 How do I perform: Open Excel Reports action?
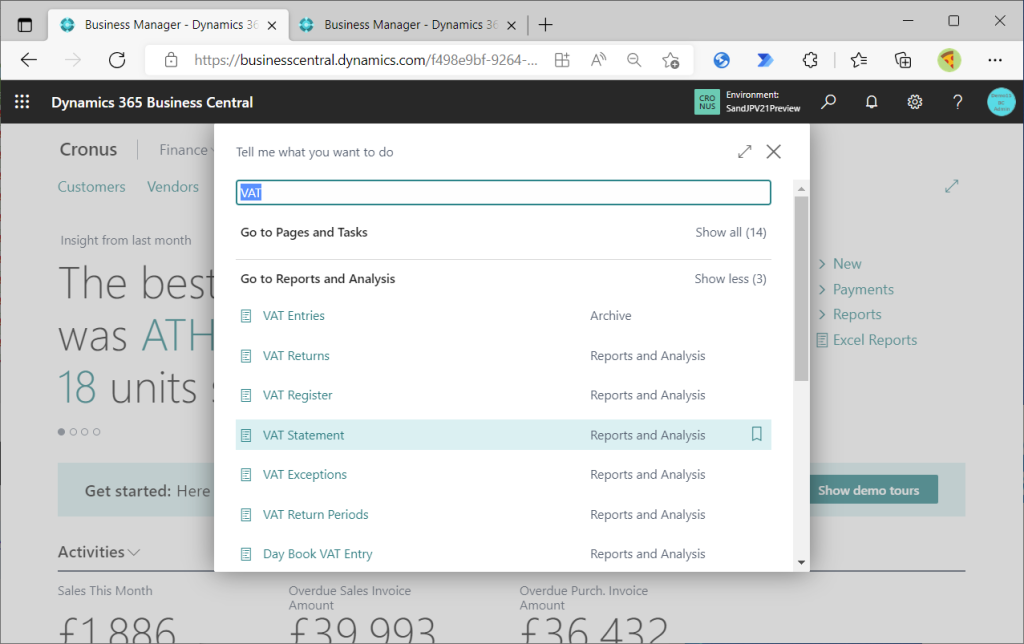tap(867, 340)
